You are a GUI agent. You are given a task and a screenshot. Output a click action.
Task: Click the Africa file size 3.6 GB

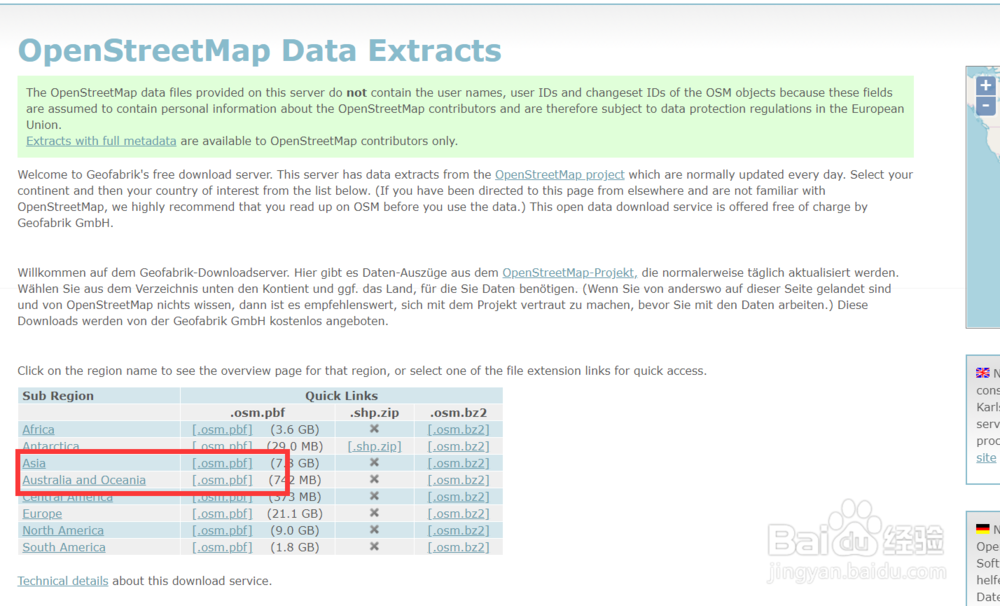point(295,429)
